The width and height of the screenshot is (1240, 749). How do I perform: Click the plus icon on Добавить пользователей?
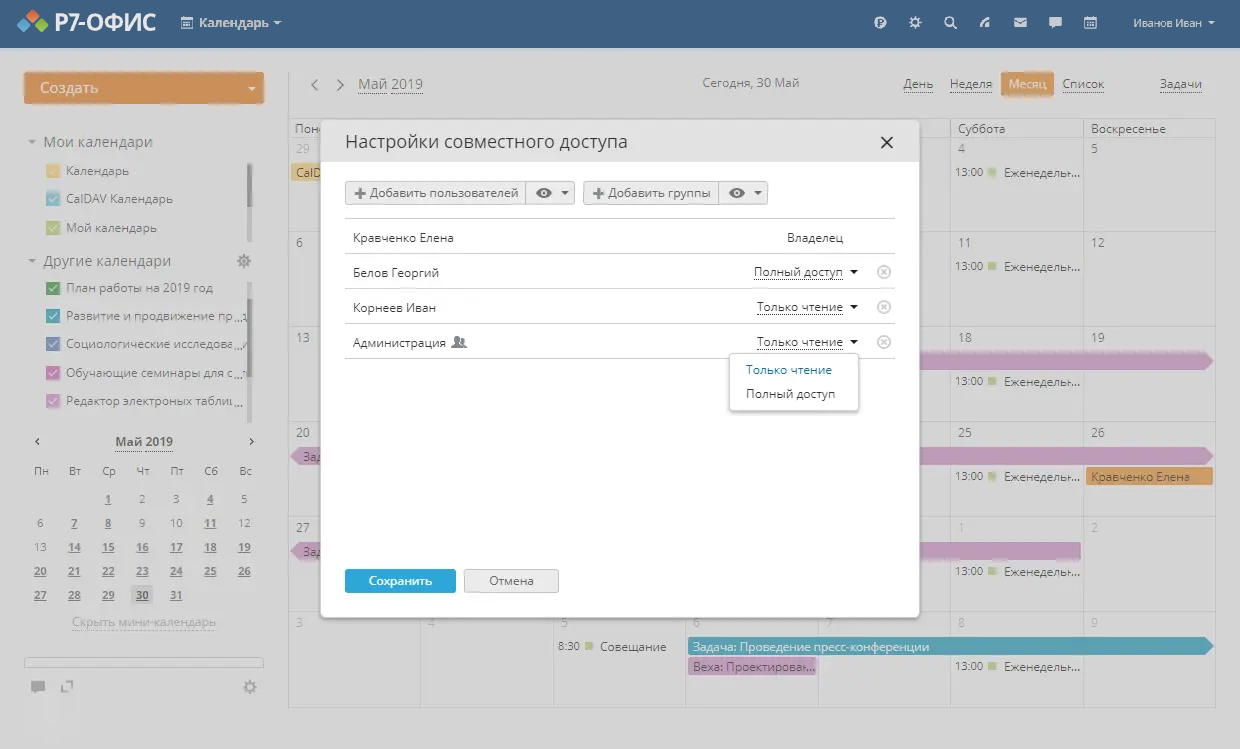point(360,194)
